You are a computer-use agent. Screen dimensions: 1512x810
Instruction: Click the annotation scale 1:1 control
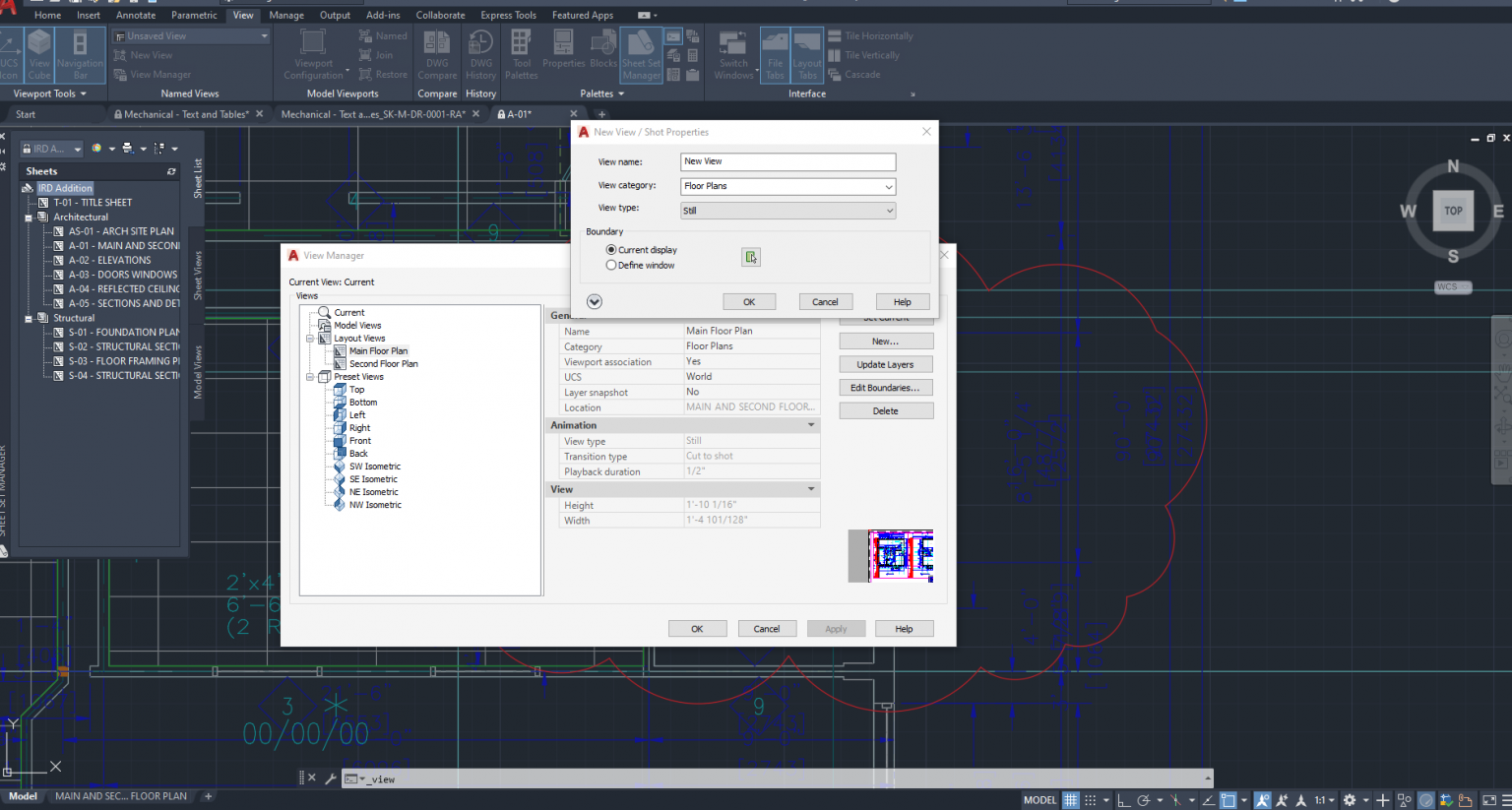pos(1320,799)
